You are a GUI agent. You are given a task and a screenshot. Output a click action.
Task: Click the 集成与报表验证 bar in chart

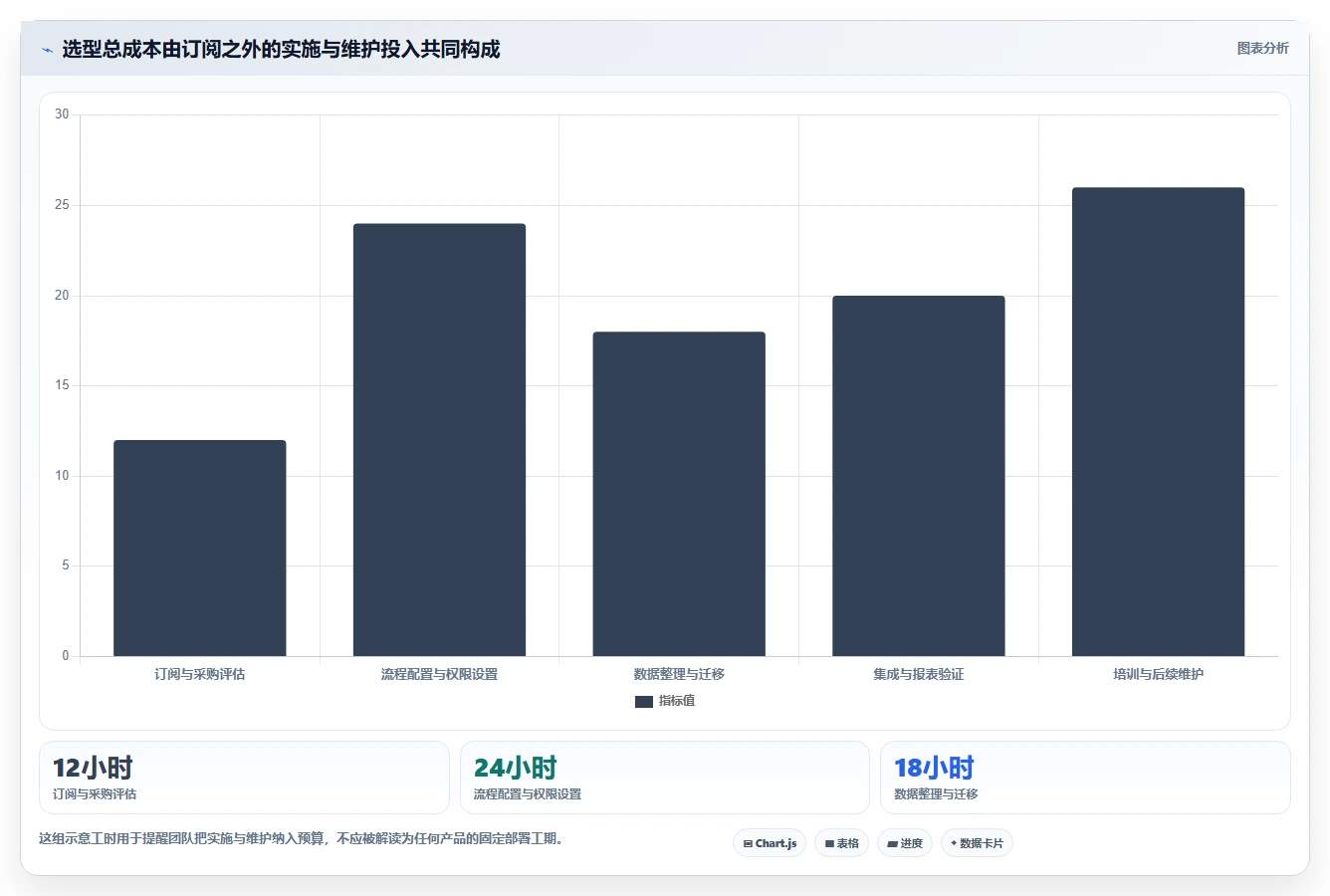click(x=919, y=476)
